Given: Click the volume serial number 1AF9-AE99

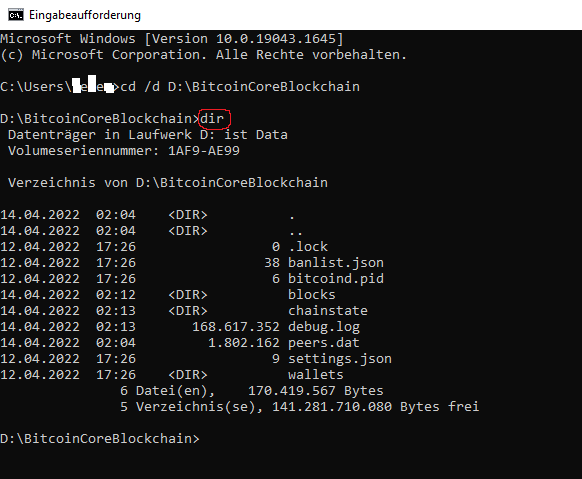Looking at the screenshot, I should coord(204,151).
